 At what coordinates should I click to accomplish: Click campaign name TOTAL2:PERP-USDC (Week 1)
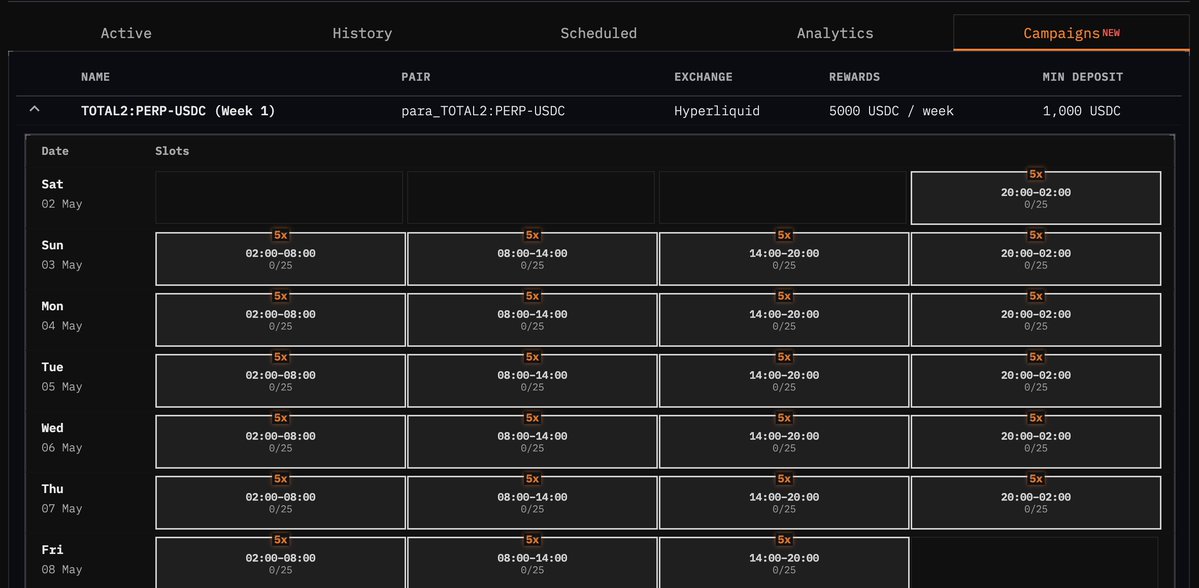(178, 111)
